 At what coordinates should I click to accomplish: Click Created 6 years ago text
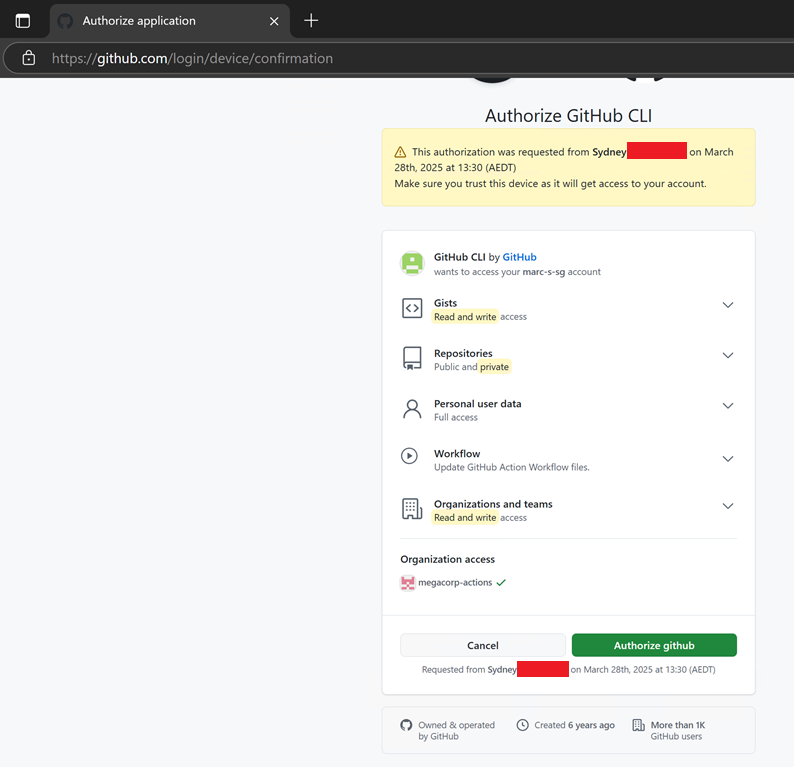[574, 725]
